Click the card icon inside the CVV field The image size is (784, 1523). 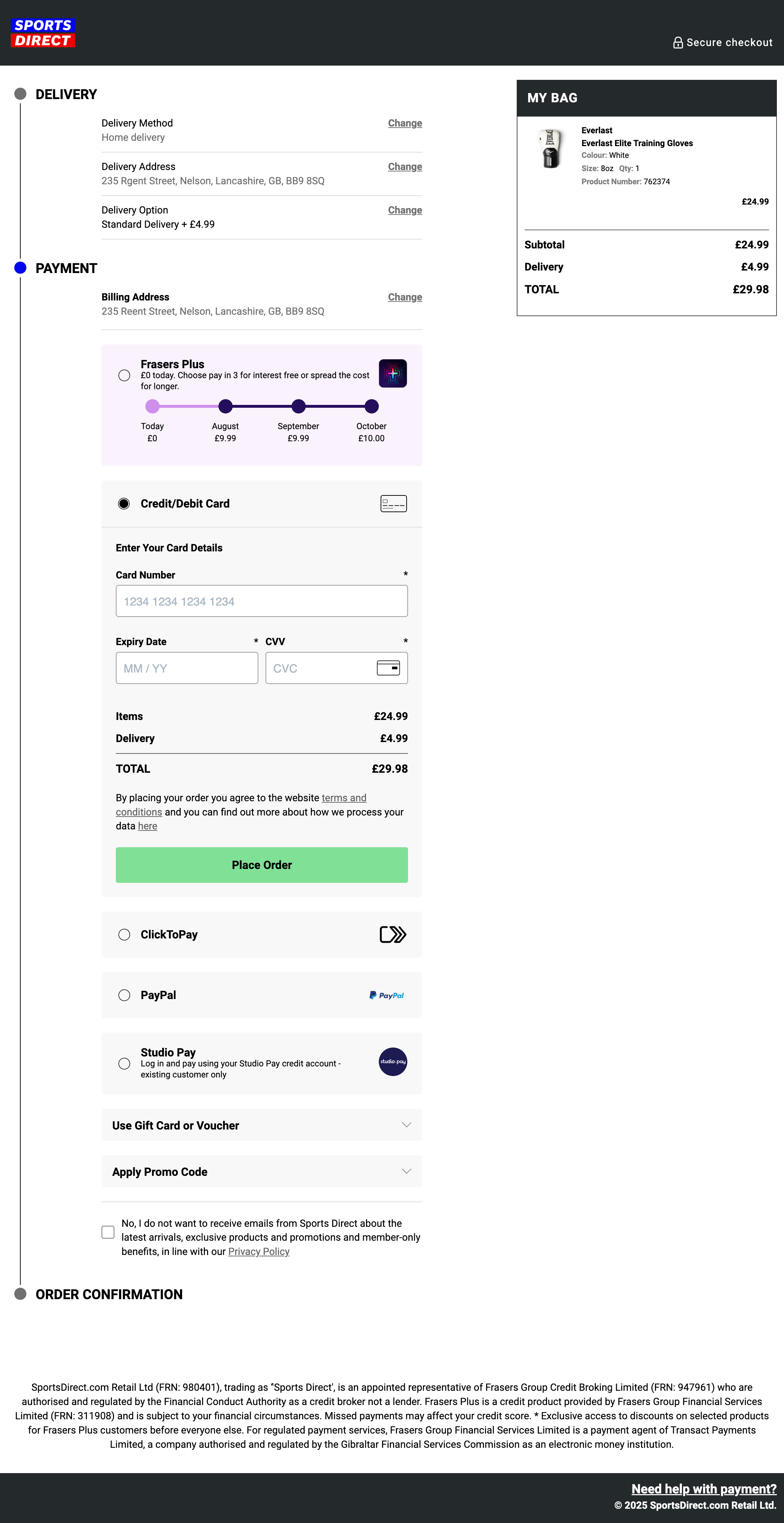(388, 668)
